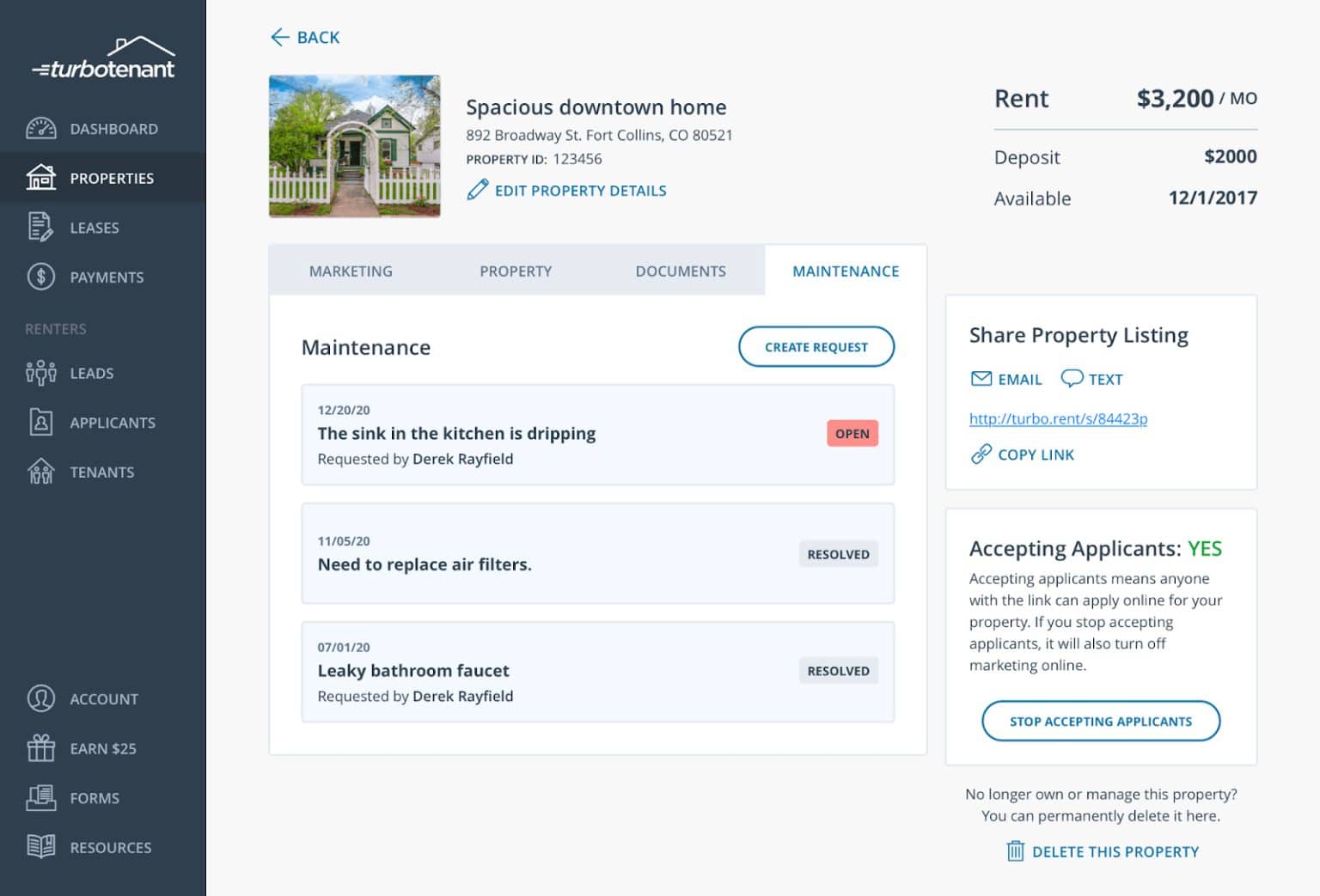Open the turbo.rent property listing link
Screen dimensions: 1320x896
click(x=1058, y=418)
